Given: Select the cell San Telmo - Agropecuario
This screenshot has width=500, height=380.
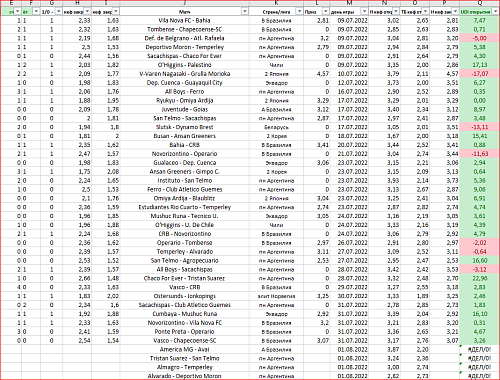Looking at the screenshot, I should 184,260.
